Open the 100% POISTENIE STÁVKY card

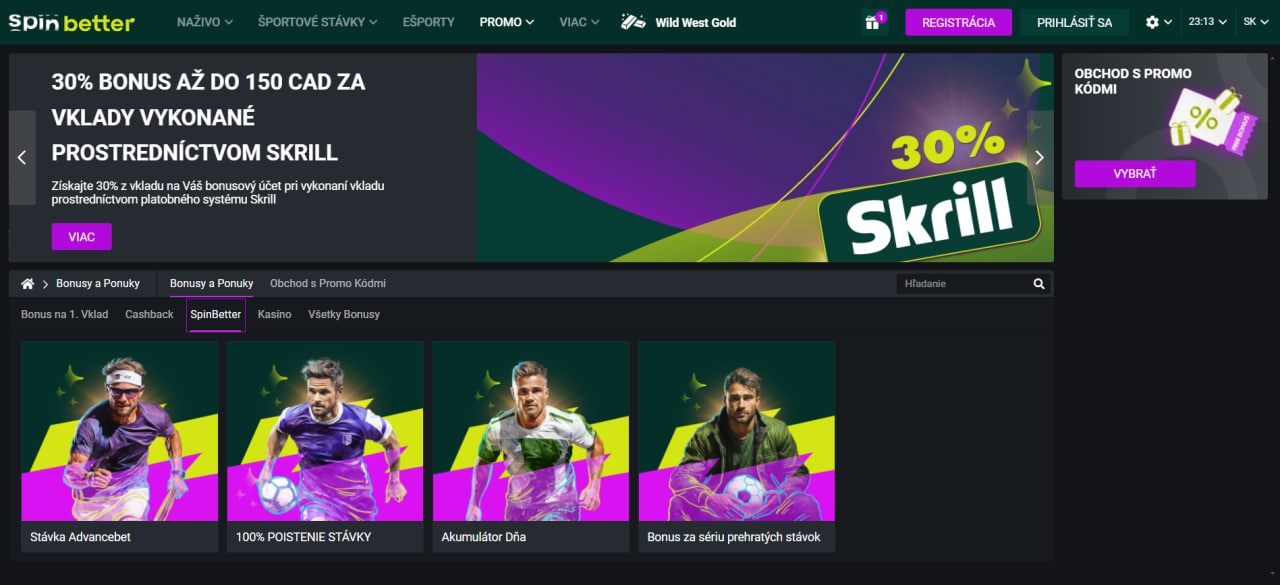coord(325,447)
